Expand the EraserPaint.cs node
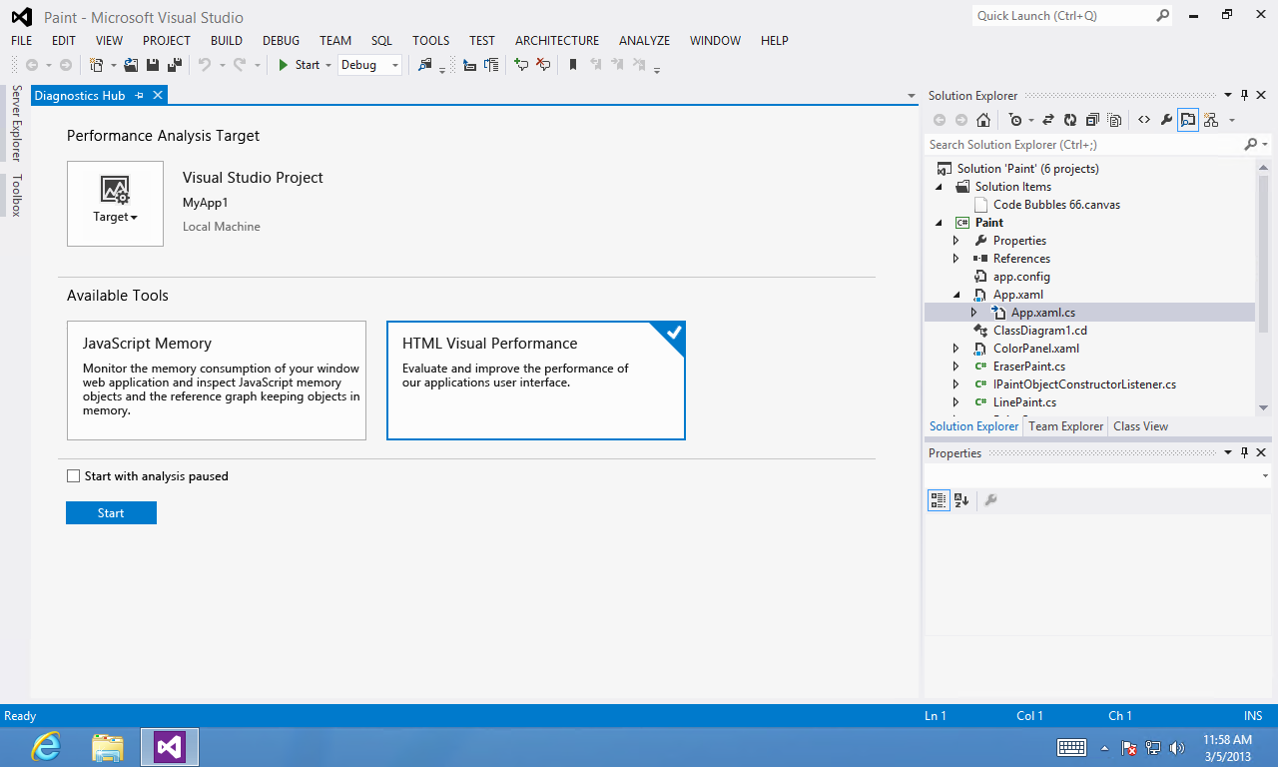 point(956,366)
